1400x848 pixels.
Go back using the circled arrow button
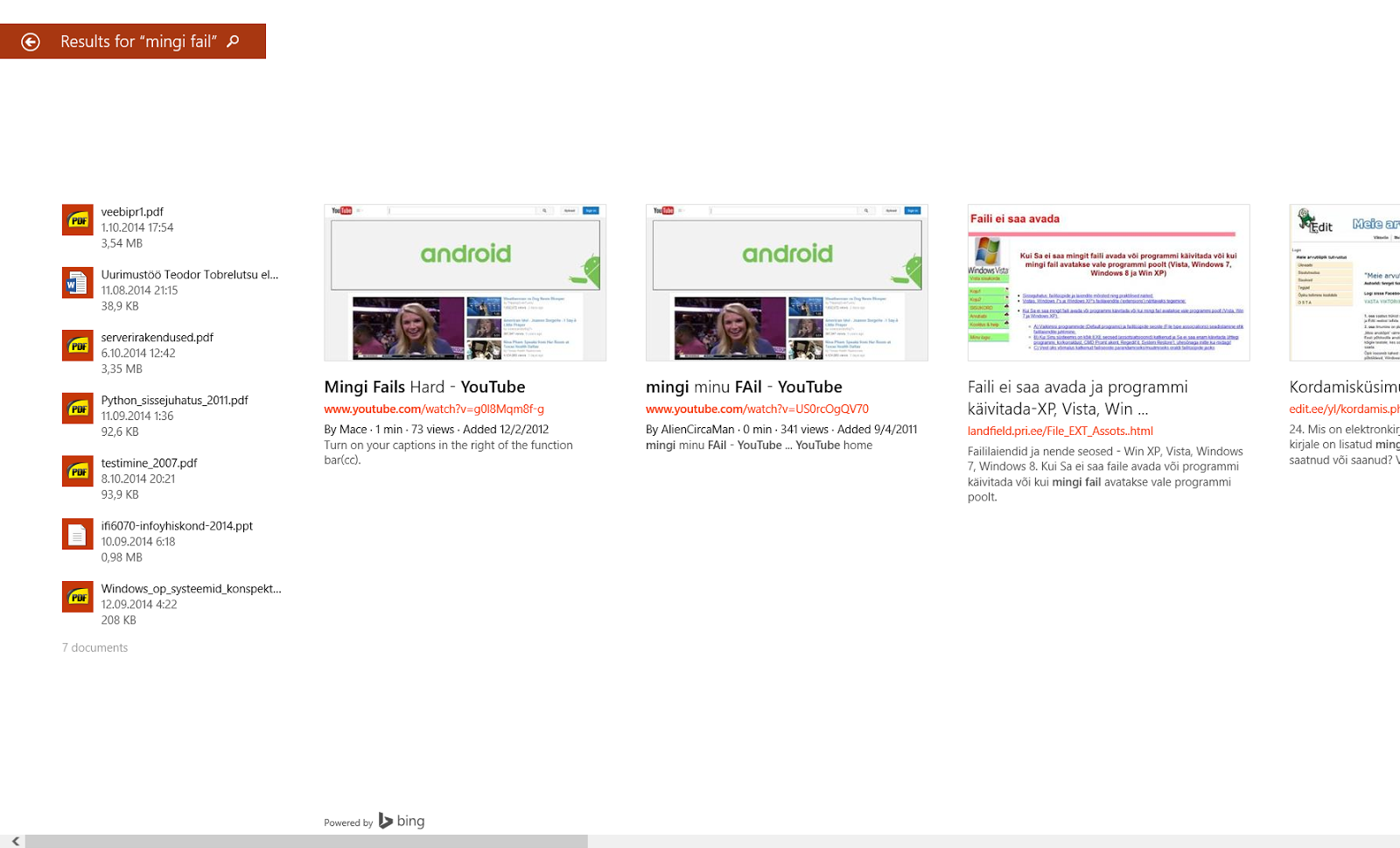click(31, 42)
